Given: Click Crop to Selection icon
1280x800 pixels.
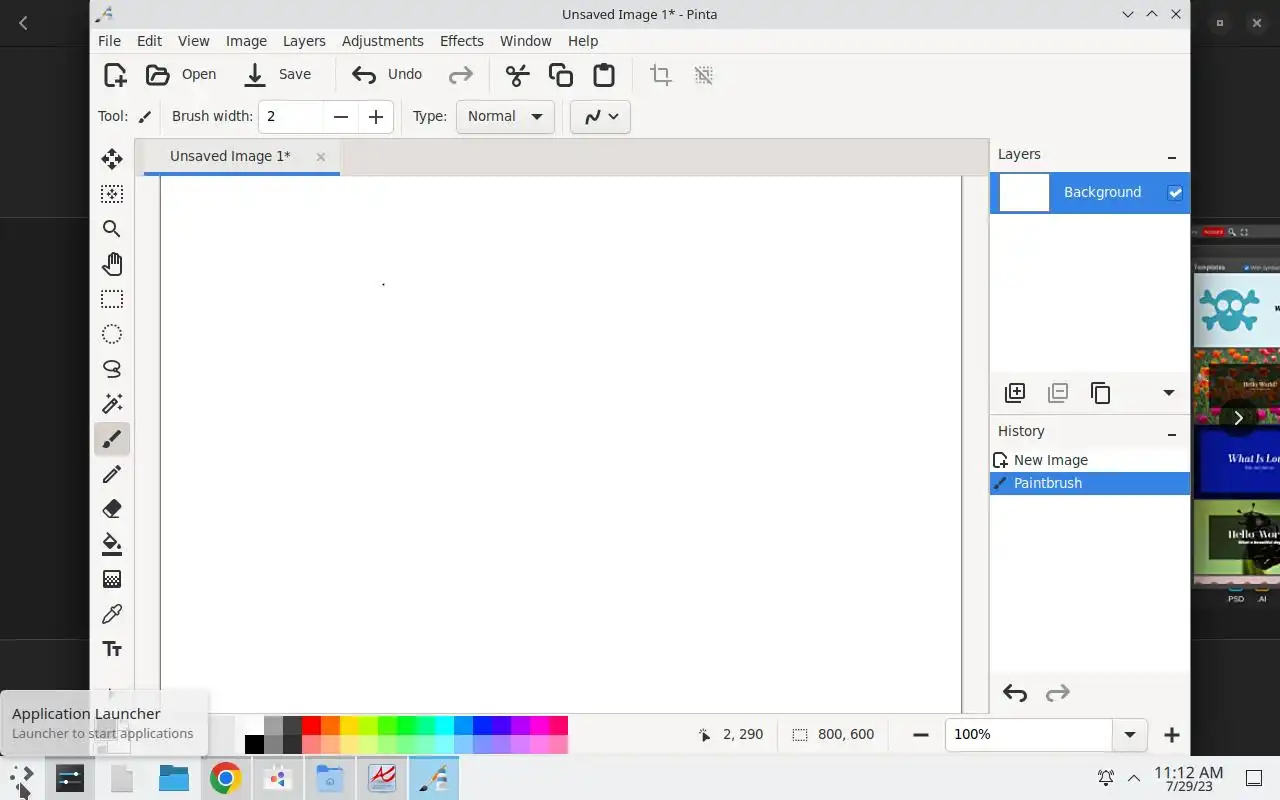Looking at the screenshot, I should [x=660, y=75].
